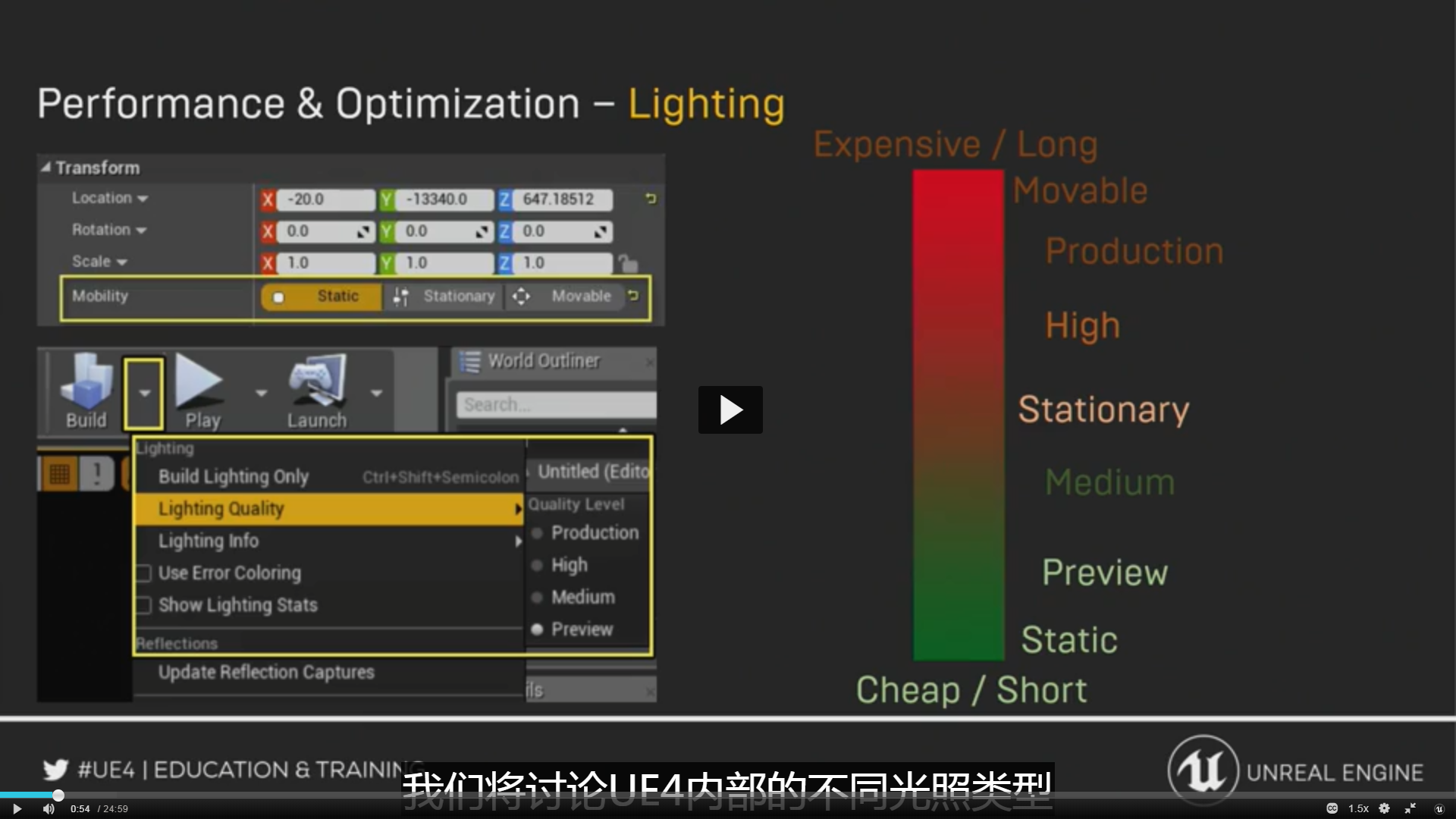1456x819 pixels.
Task: Click the Rotation X spinner arrow icon
Action: tap(365, 231)
